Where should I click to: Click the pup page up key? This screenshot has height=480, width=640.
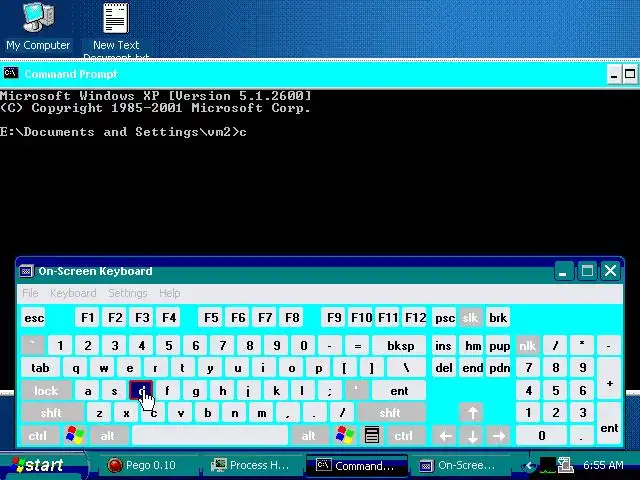click(x=499, y=346)
